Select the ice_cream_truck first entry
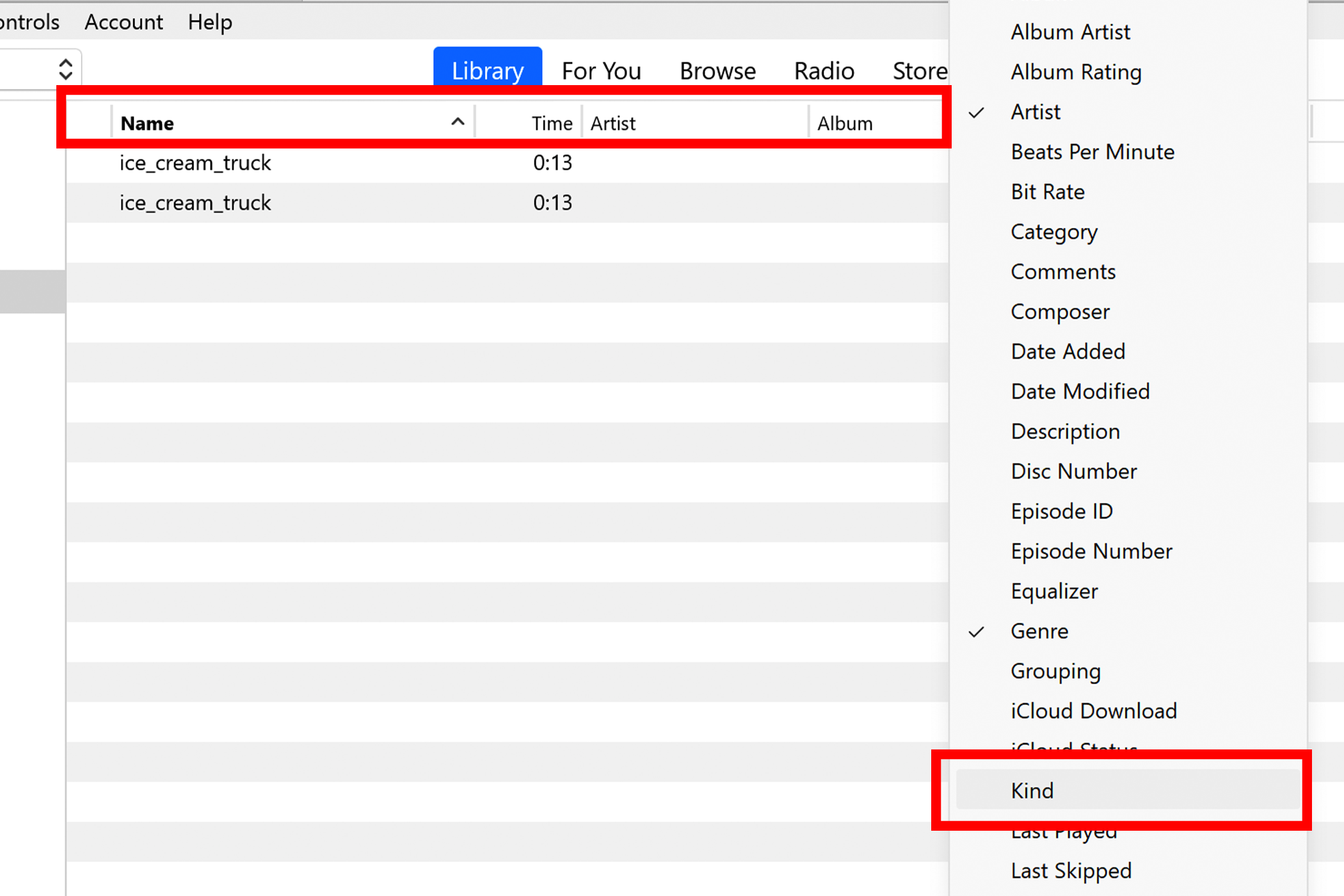 196,162
